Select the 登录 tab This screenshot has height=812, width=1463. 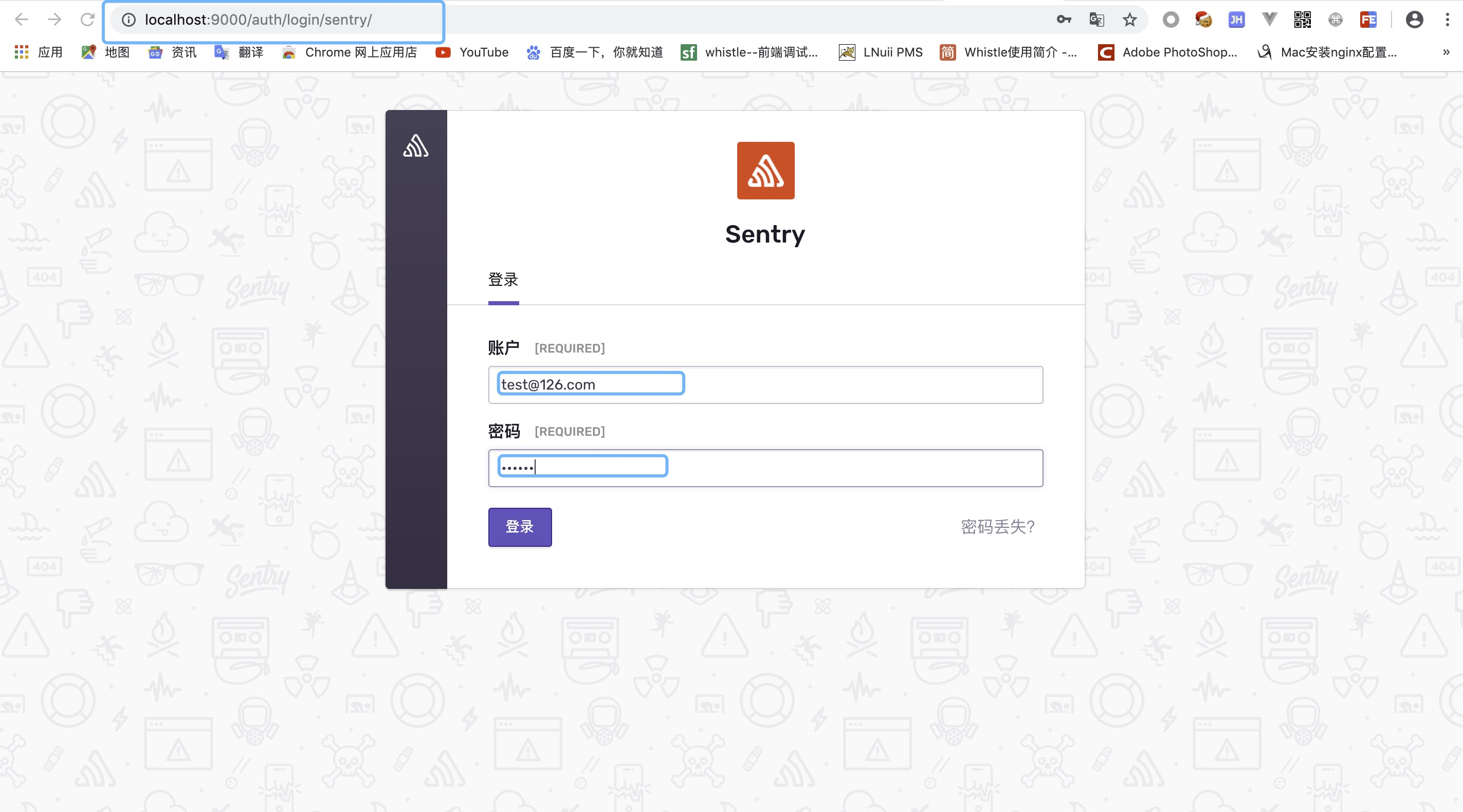(x=503, y=280)
